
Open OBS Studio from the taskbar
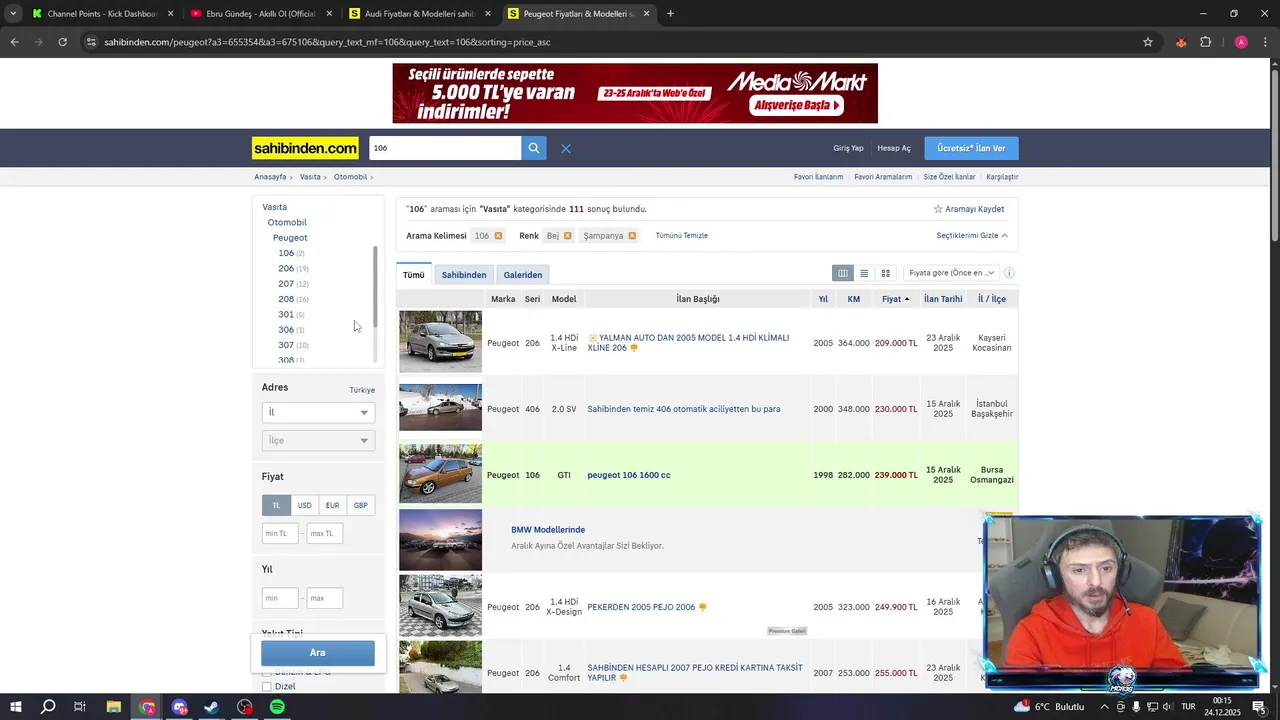coord(245,707)
